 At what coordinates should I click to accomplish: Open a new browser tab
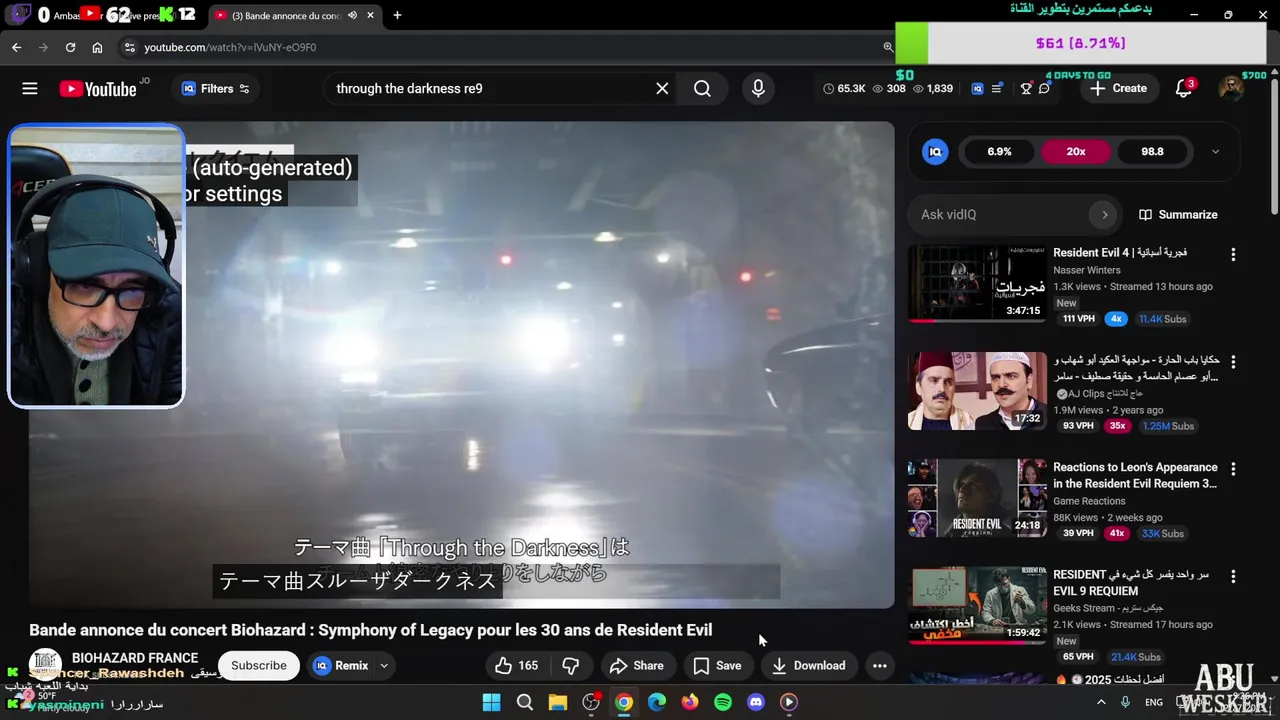click(397, 16)
